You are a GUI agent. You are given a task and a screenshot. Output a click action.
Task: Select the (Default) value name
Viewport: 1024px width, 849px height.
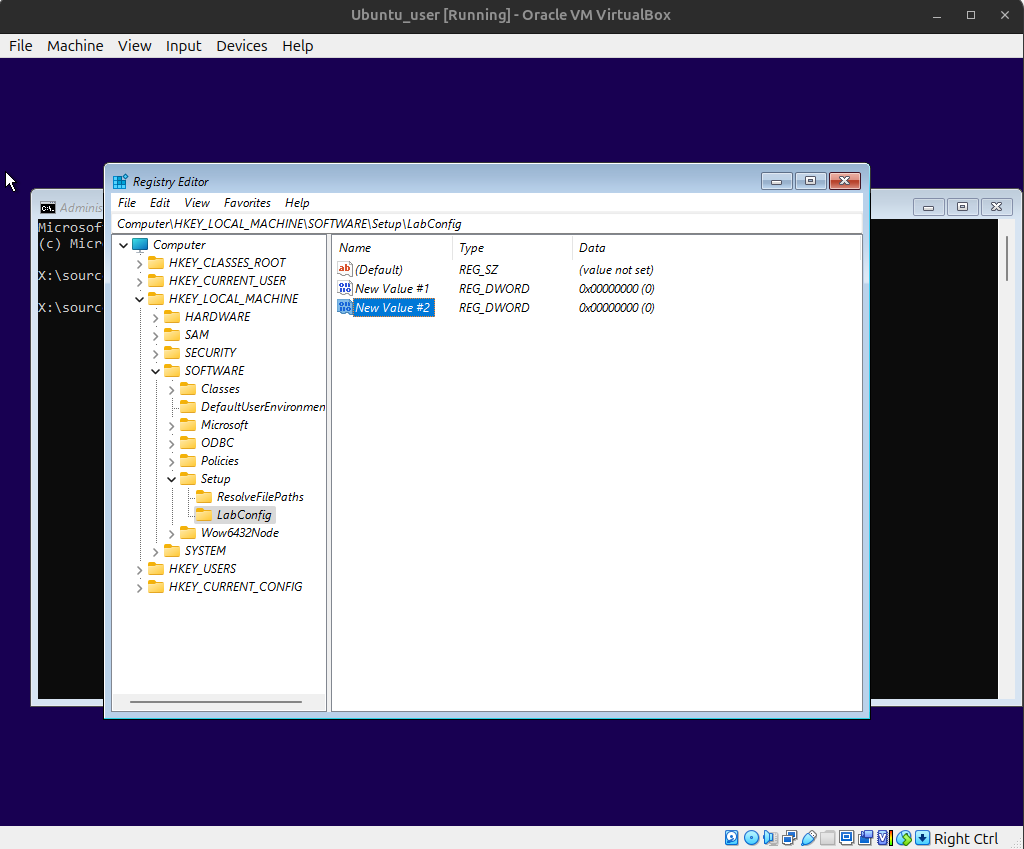click(x=379, y=270)
